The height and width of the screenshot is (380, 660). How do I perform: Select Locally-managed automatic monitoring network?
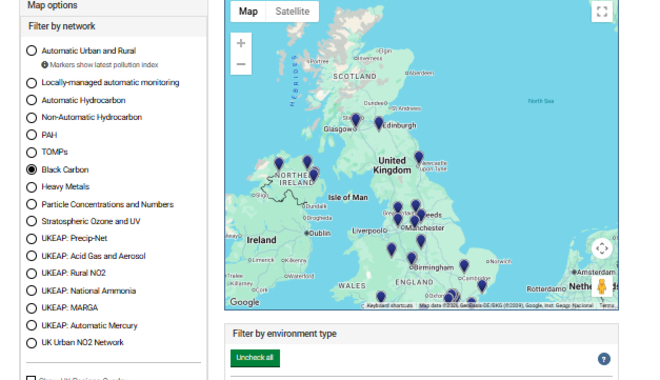32,83
